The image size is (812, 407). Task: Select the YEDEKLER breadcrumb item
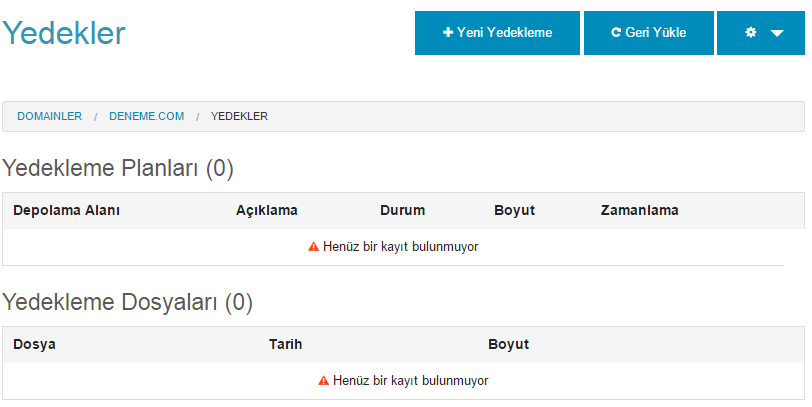tap(239, 116)
